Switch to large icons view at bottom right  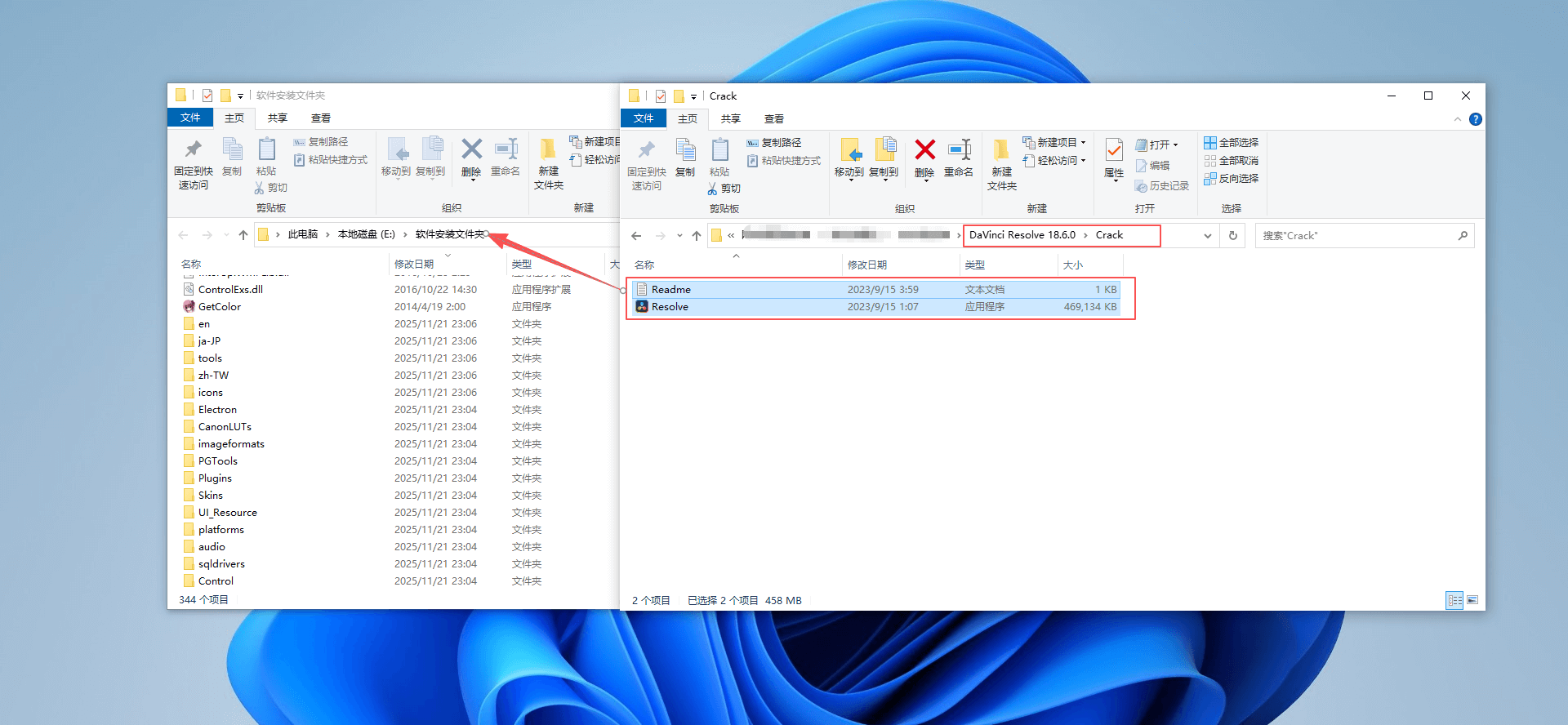click(1472, 600)
